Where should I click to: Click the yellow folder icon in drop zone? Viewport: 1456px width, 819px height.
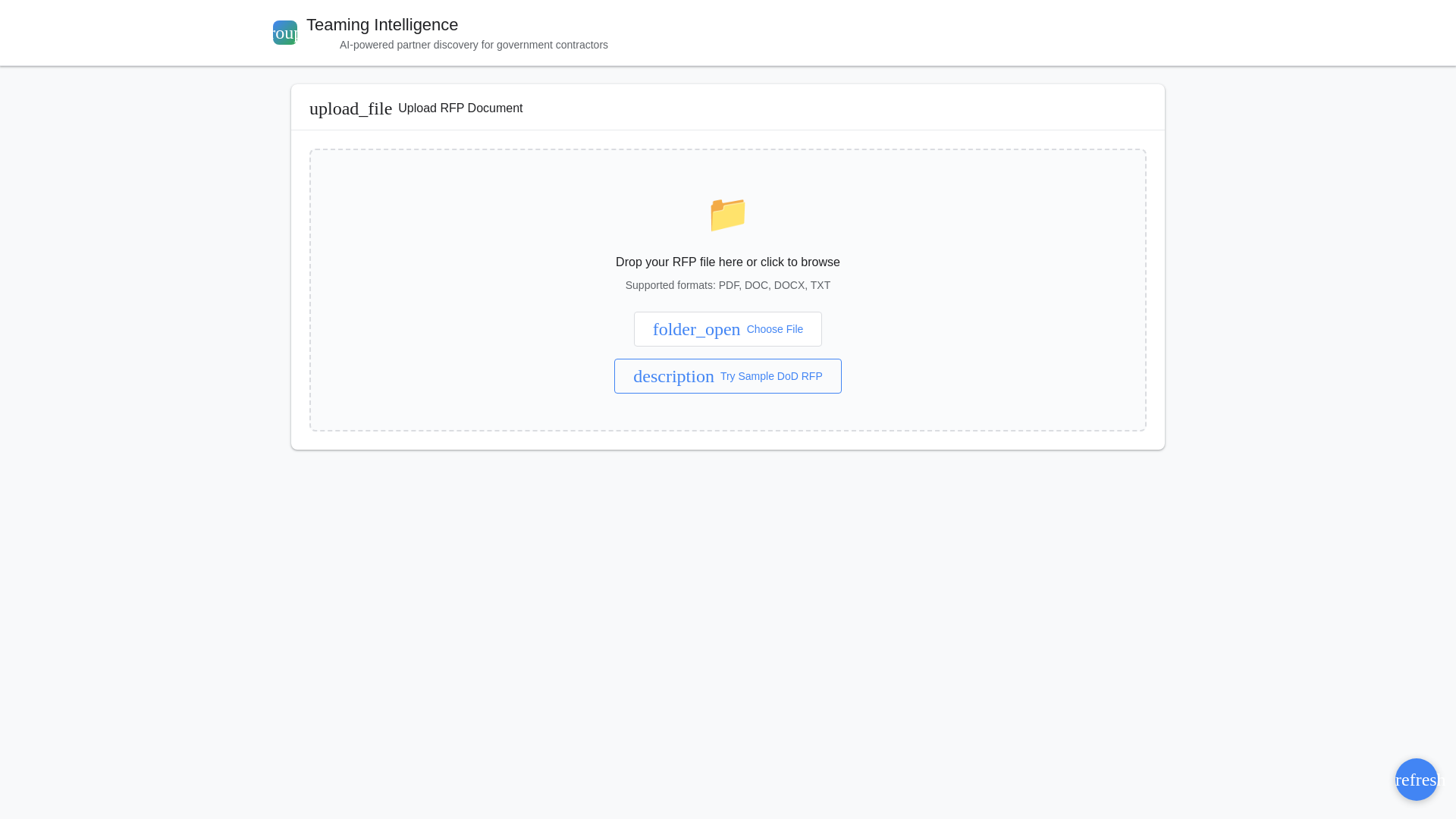(x=728, y=215)
